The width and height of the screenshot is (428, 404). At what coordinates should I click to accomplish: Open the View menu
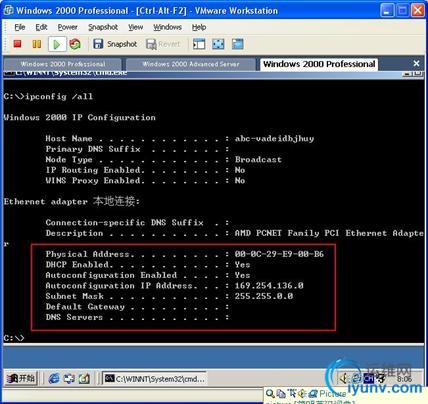136,27
